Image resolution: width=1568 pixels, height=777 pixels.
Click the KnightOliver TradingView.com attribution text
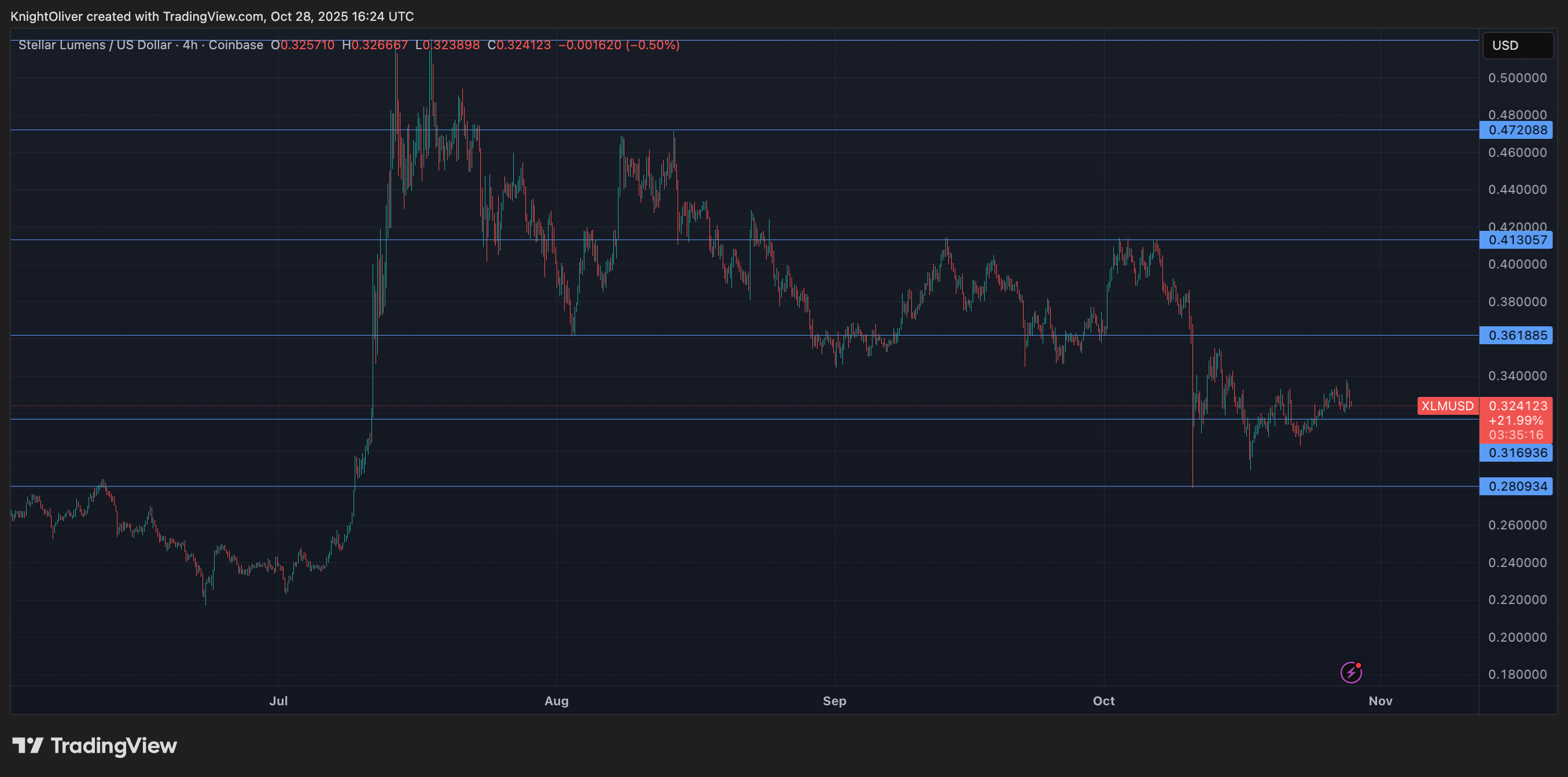[212, 16]
